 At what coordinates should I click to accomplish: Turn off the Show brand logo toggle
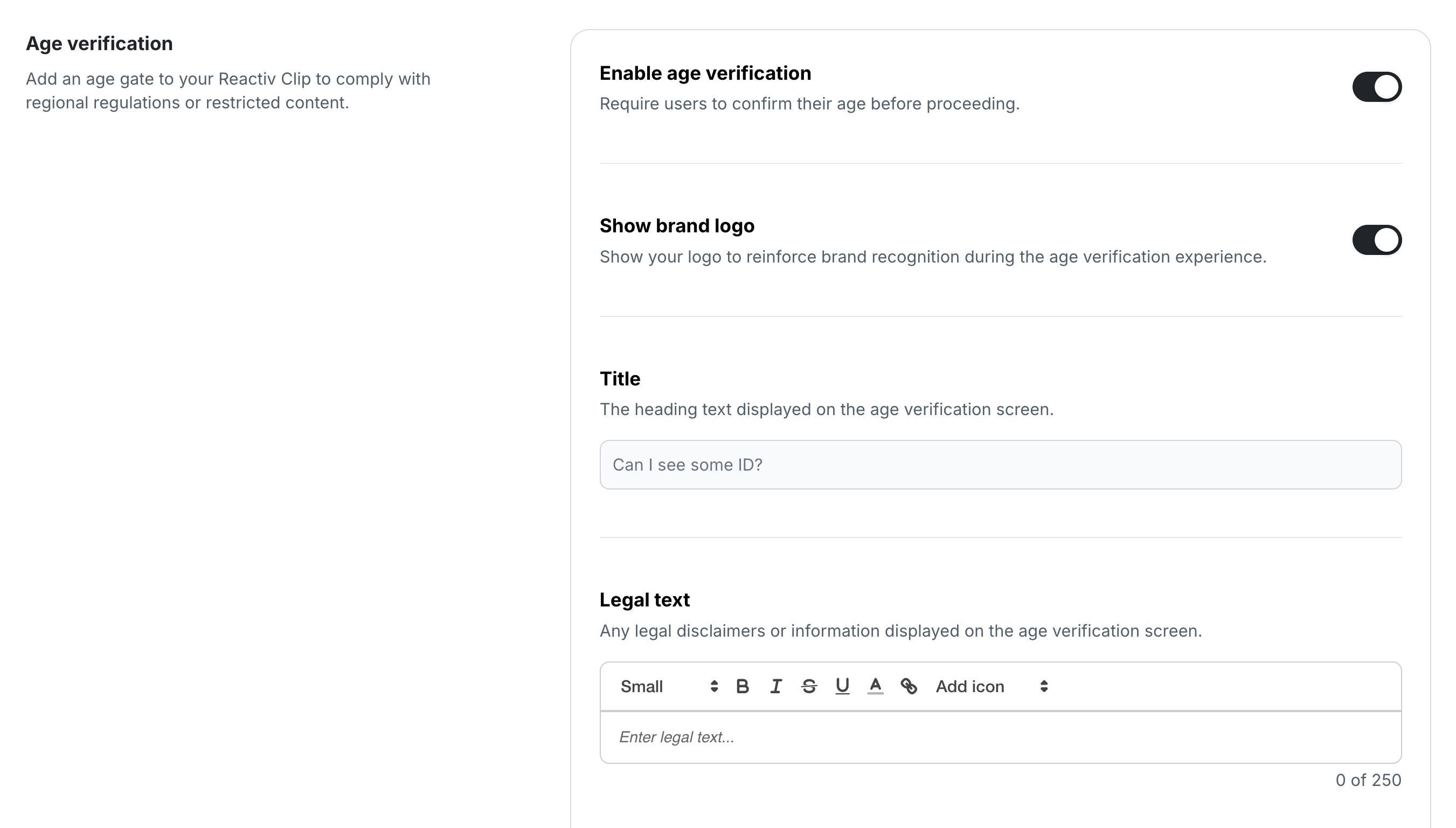(x=1376, y=240)
